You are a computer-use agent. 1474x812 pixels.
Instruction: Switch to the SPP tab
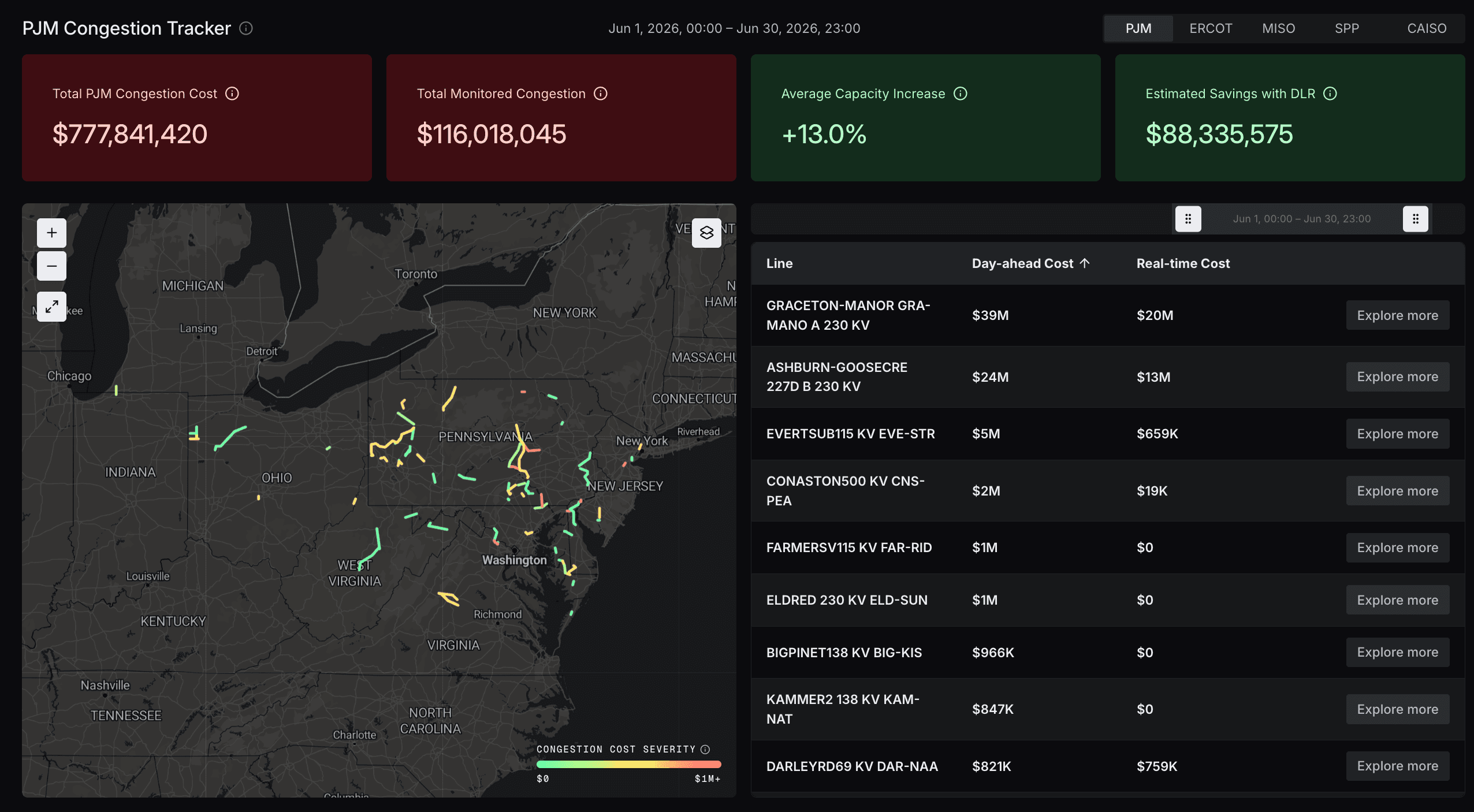tap(1347, 28)
